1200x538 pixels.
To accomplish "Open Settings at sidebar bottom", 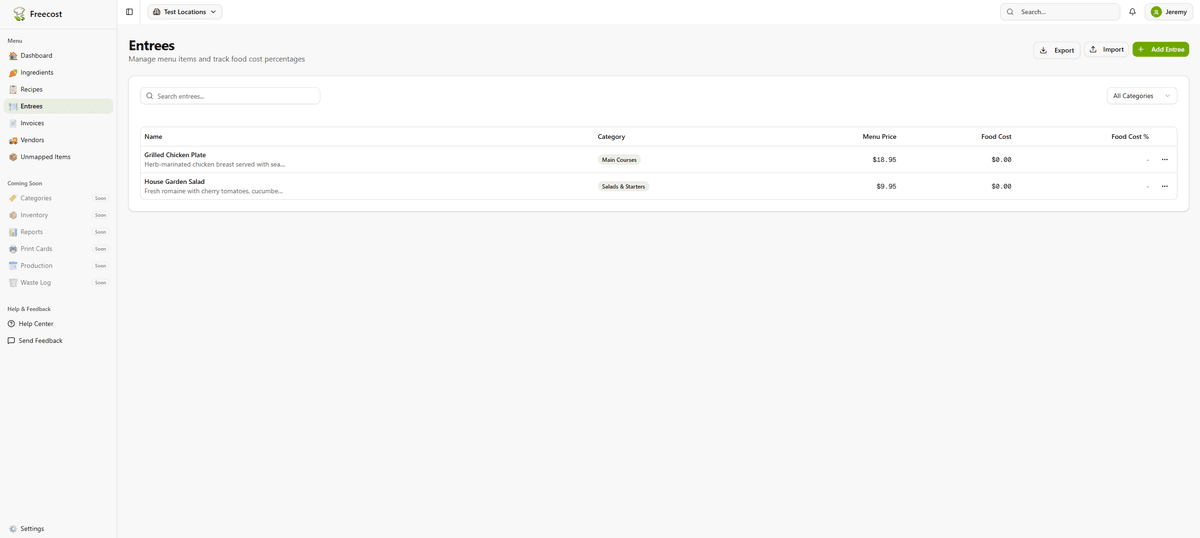I will pos(32,528).
